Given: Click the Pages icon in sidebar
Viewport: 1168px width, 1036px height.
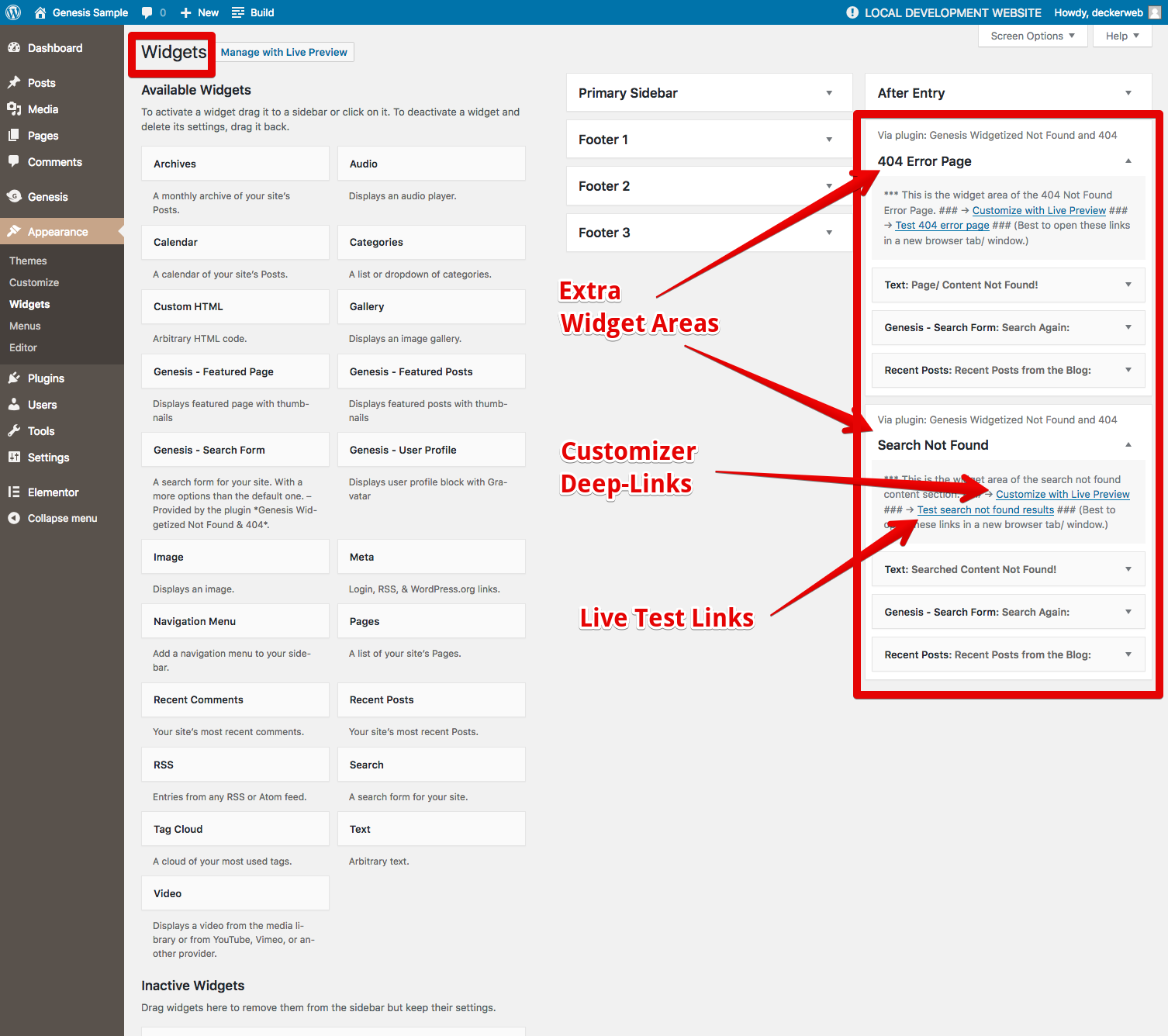Looking at the screenshot, I should point(14,135).
